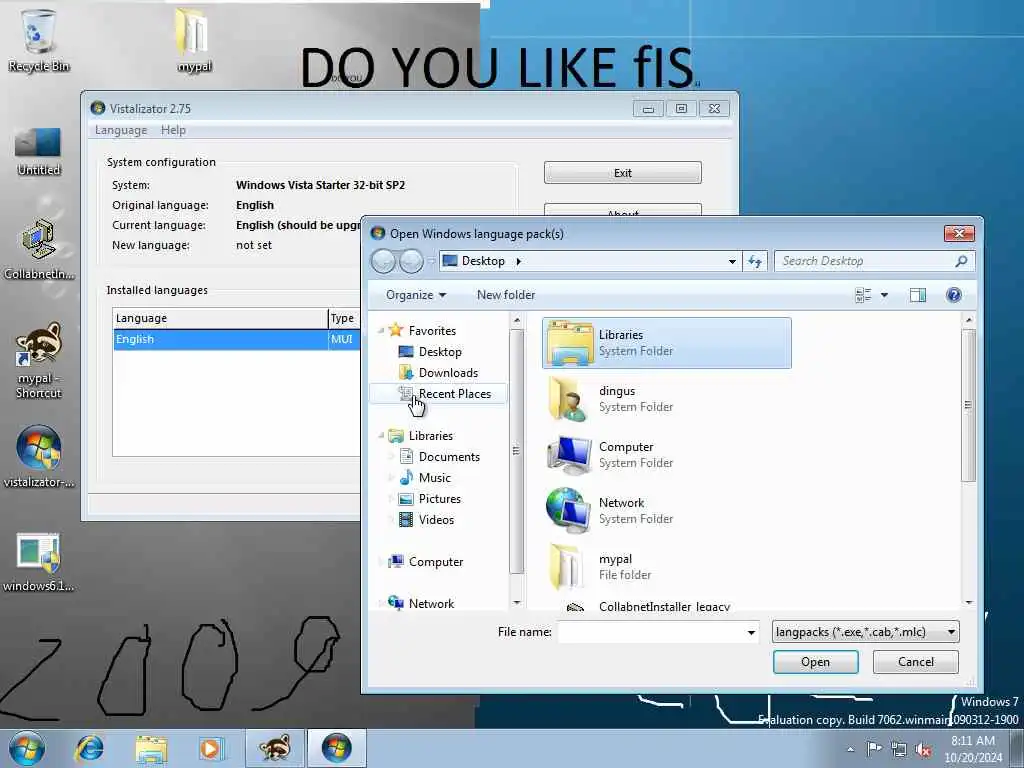Screen dimensions: 1024x768
Task: Click New folder in the toolbar
Action: coord(505,295)
